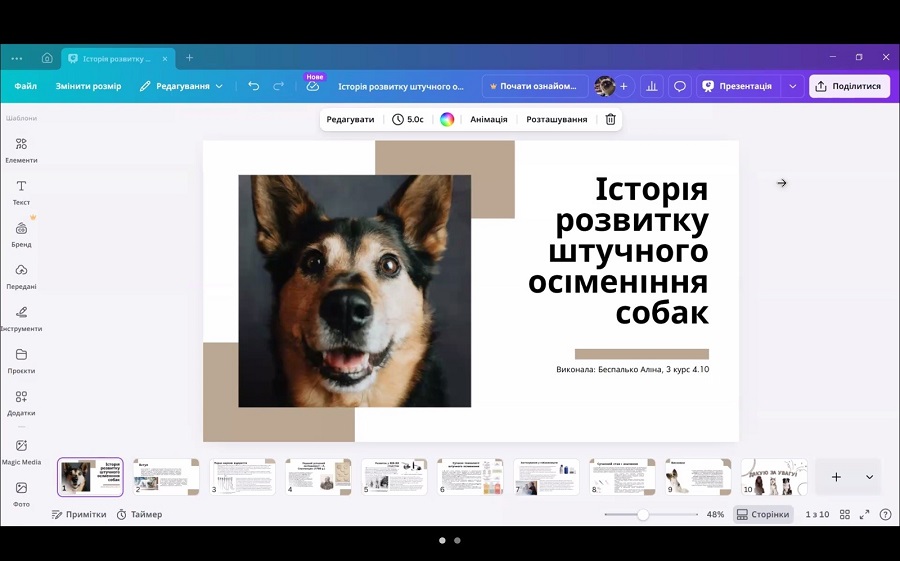This screenshot has height=561, width=900.
Task: Expand the chevron beside add page button
Action: [x=869, y=477]
